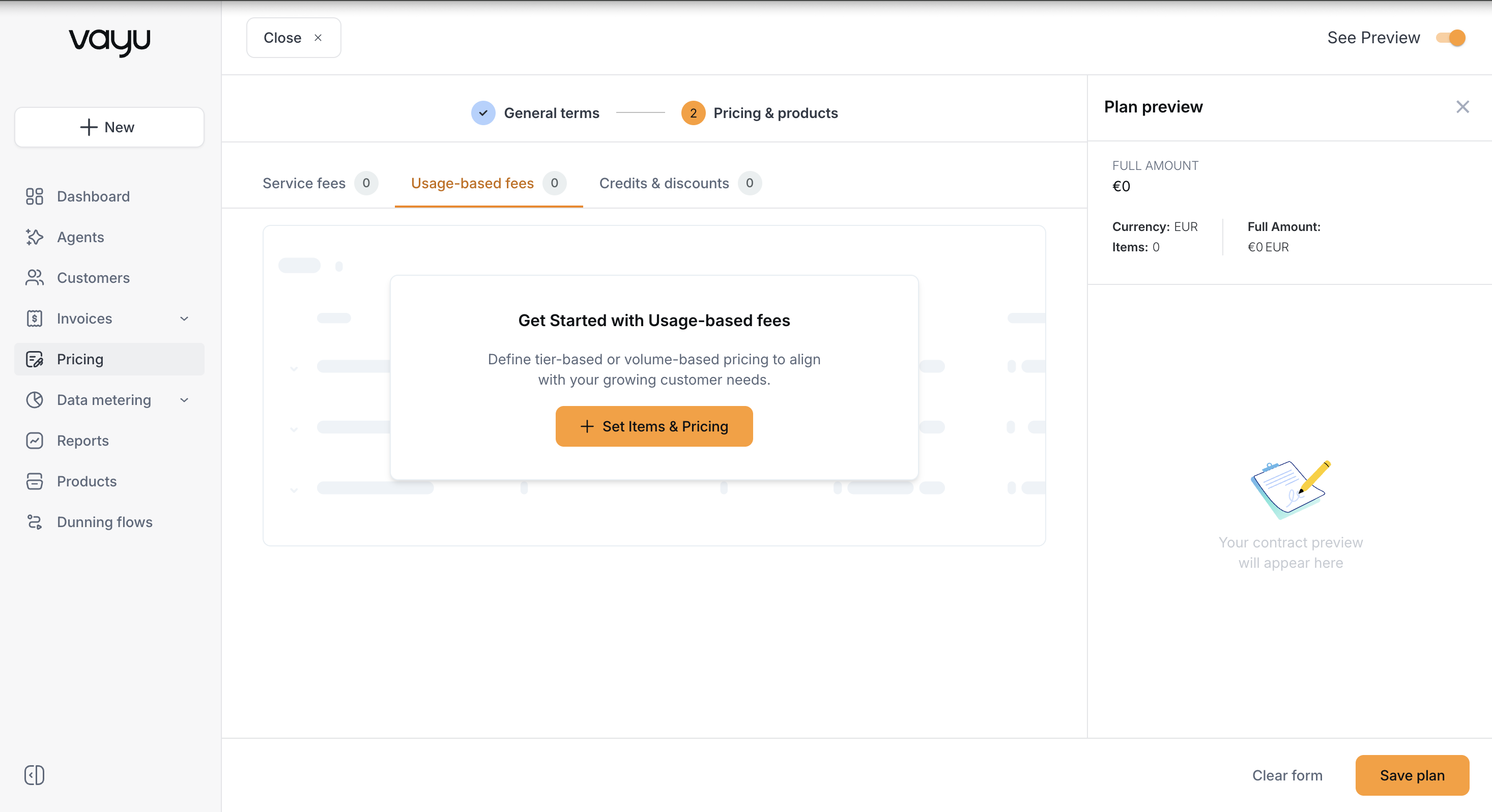Click the New button
1492x812 pixels.
pyautogui.click(x=109, y=127)
